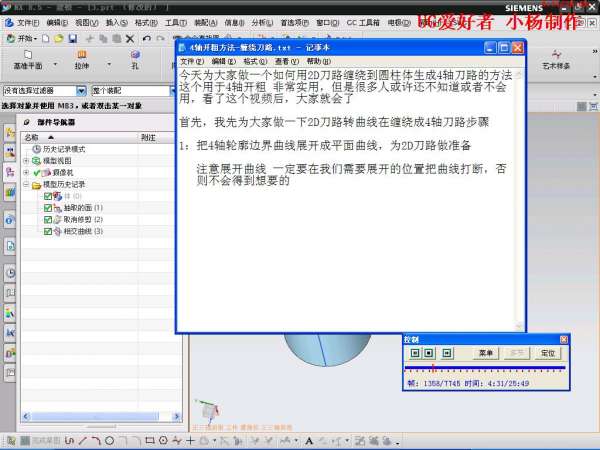Click the text A tool in bottom toolbar

(309, 441)
